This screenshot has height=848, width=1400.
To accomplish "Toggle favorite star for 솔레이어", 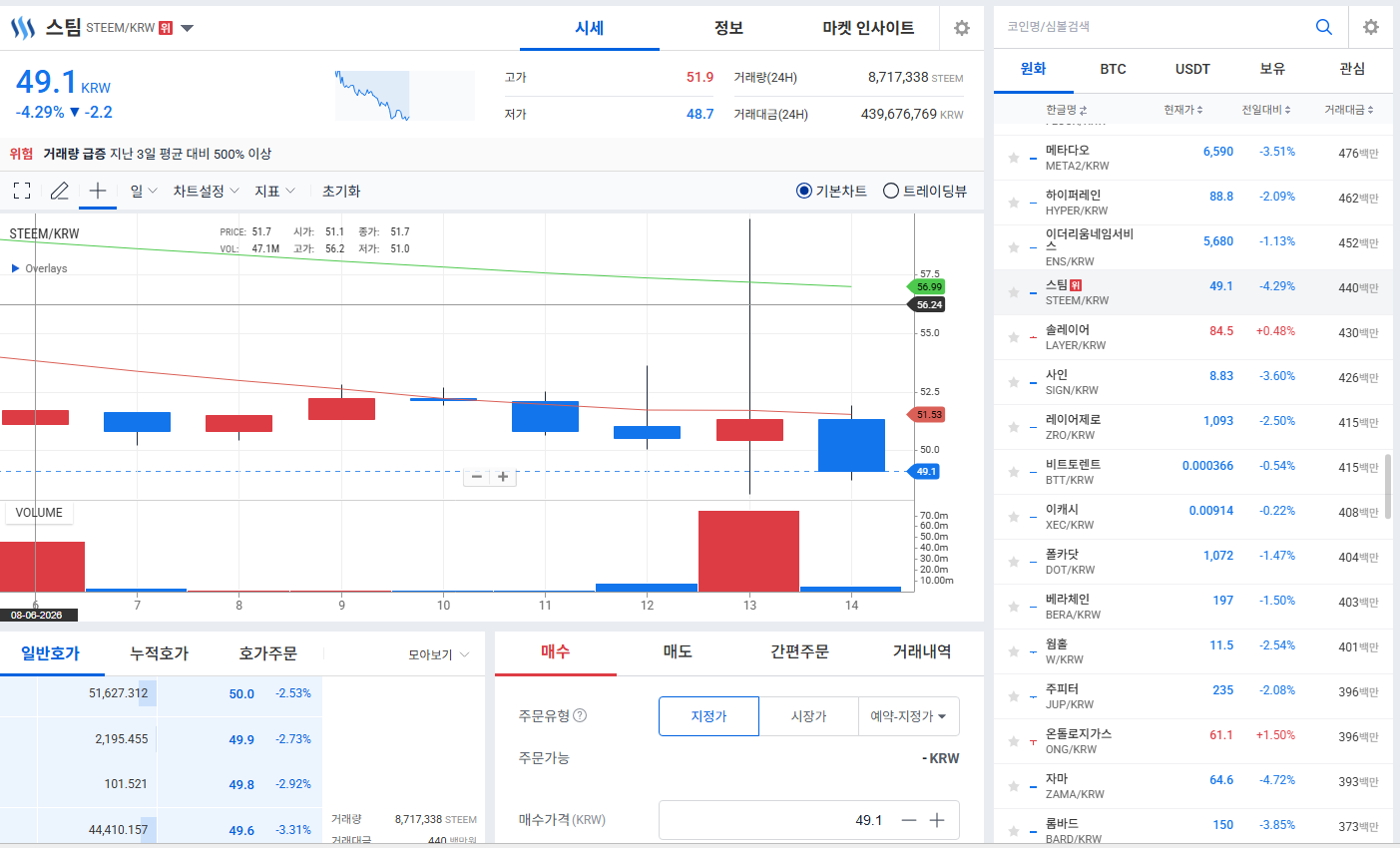I will point(1014,337).
